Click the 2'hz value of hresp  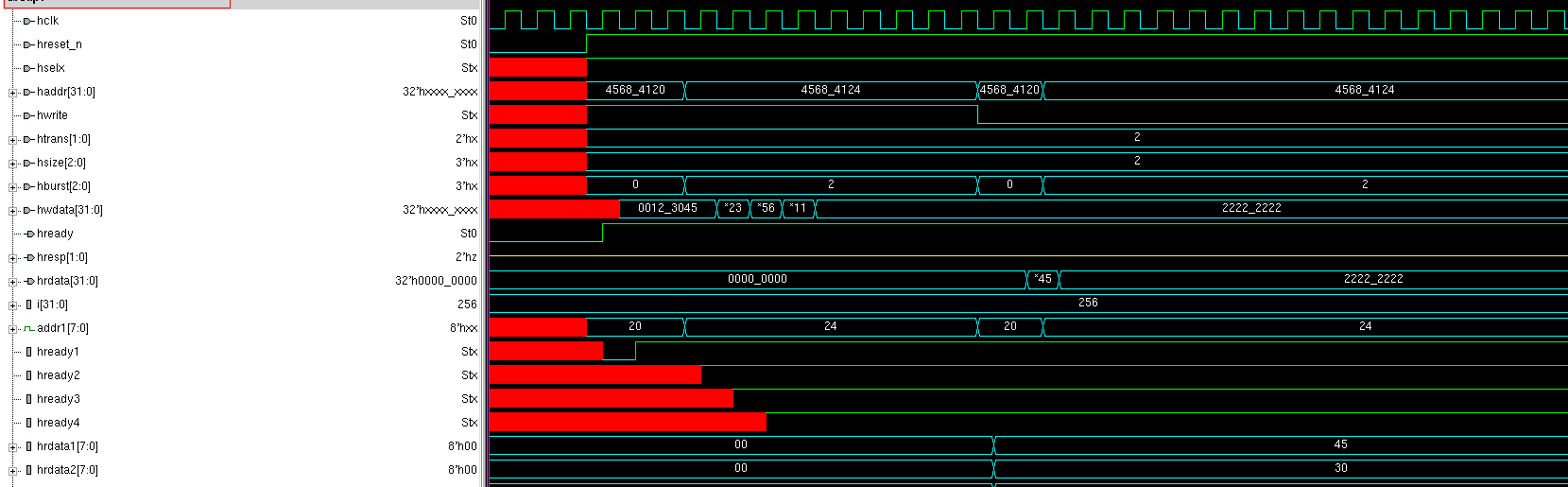click(466, 257)
